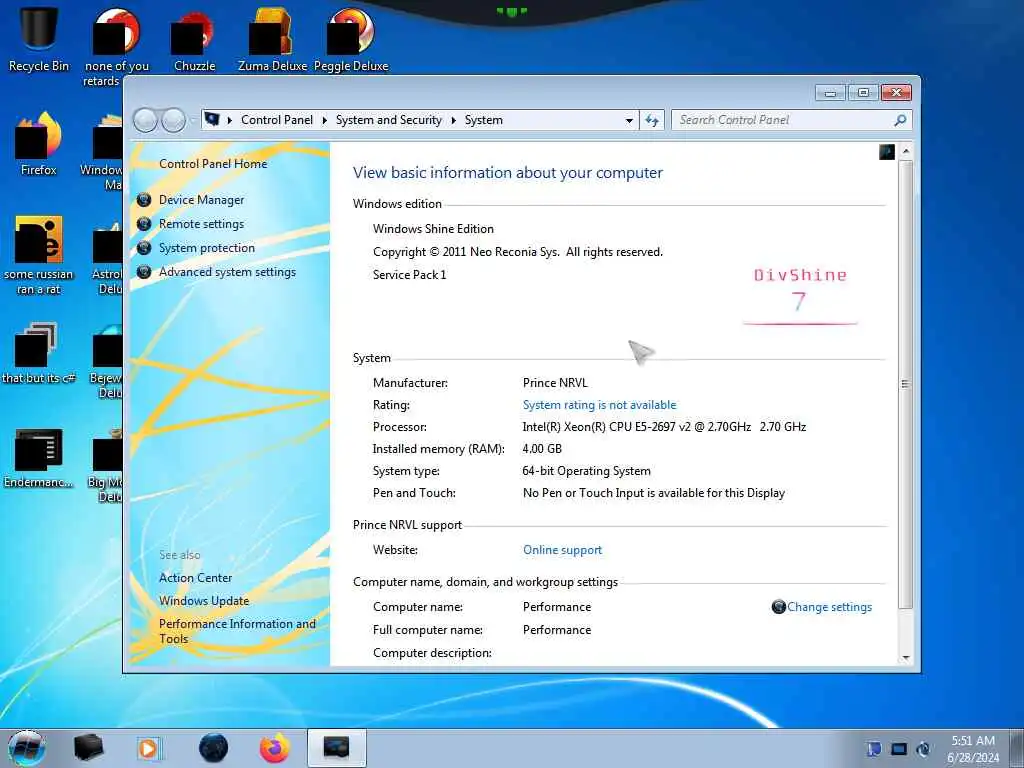Click the search magnifier icon

point(900,120)
